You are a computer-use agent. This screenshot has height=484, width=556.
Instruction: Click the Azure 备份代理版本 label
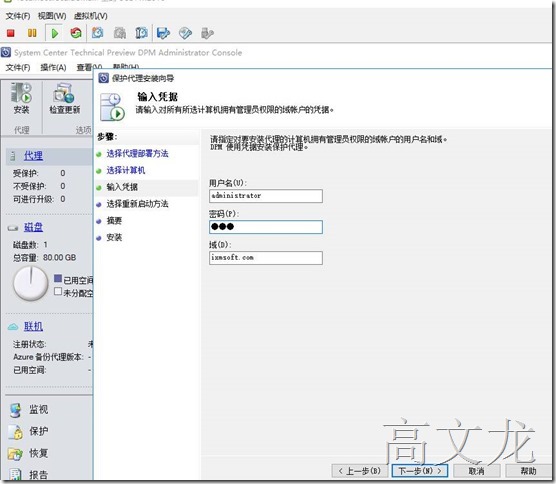click(x=48, y=357)
